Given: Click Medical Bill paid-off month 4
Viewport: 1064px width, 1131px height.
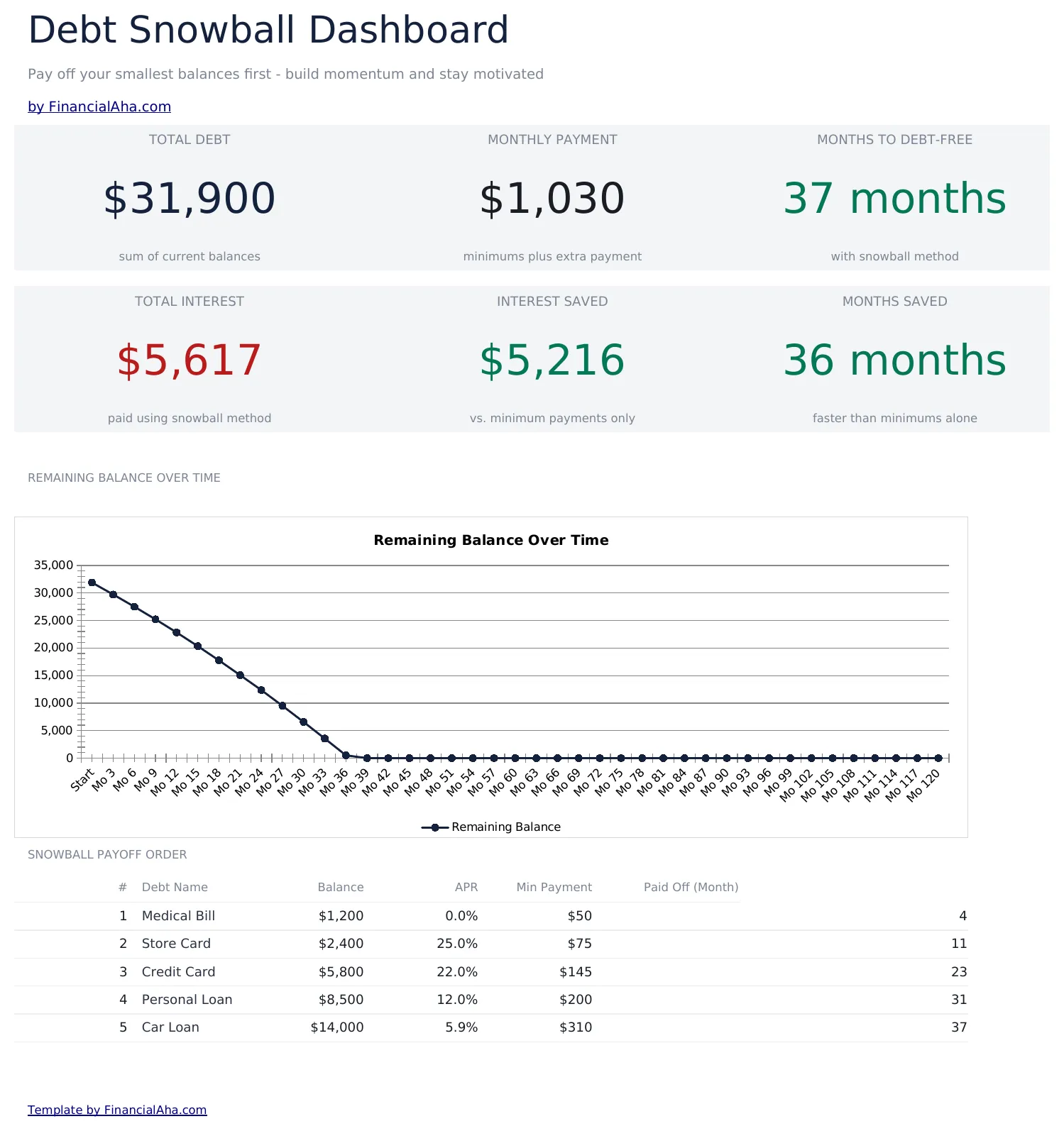Looking at the screenshot, I should coord(963,916).
